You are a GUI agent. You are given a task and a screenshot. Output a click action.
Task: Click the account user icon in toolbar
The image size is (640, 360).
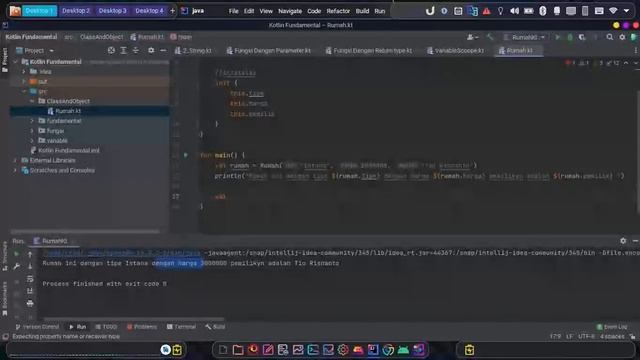point(472,37)
